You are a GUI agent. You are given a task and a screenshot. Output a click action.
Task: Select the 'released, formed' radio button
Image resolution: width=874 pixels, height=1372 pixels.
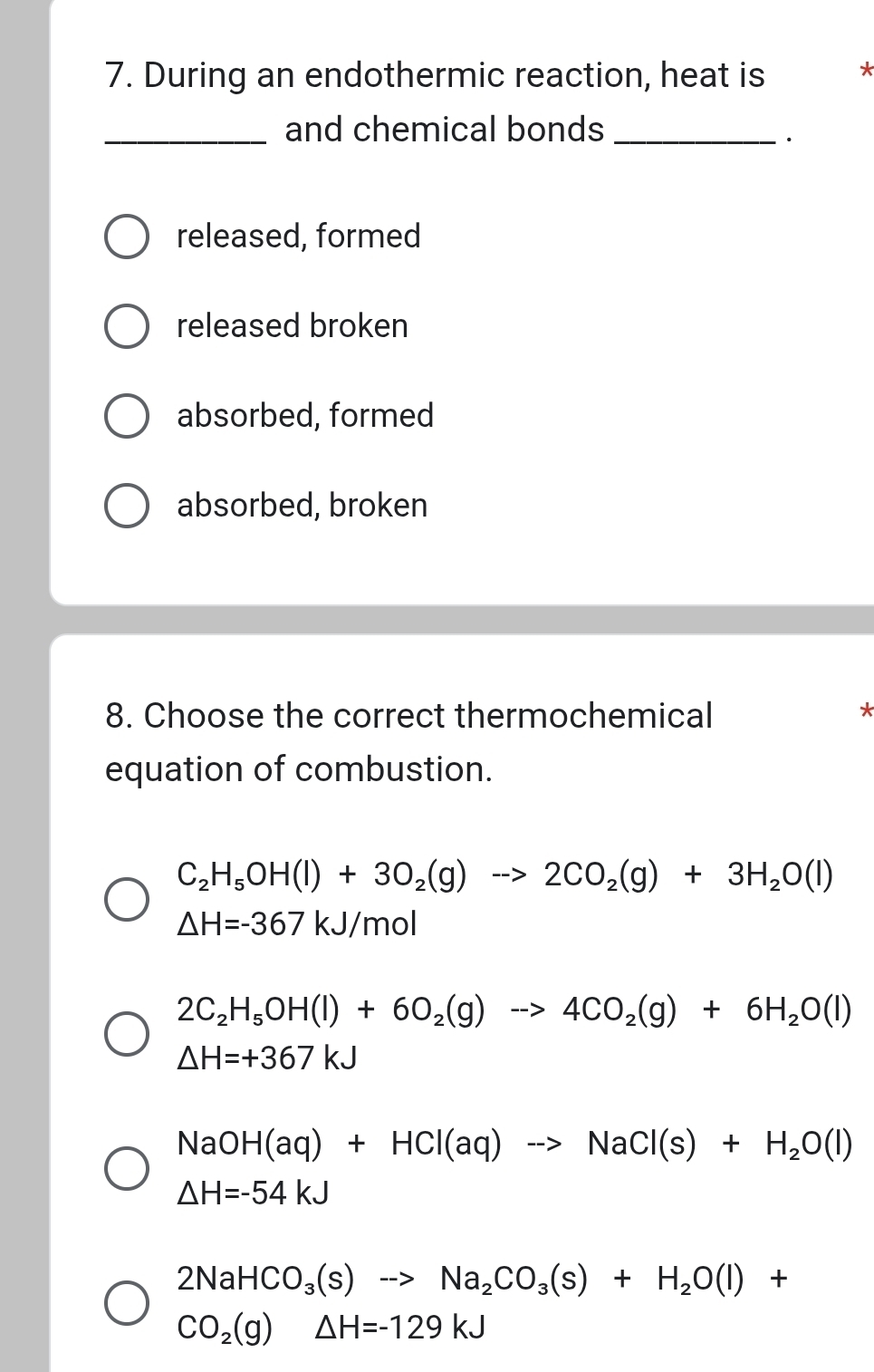(127, 237)
